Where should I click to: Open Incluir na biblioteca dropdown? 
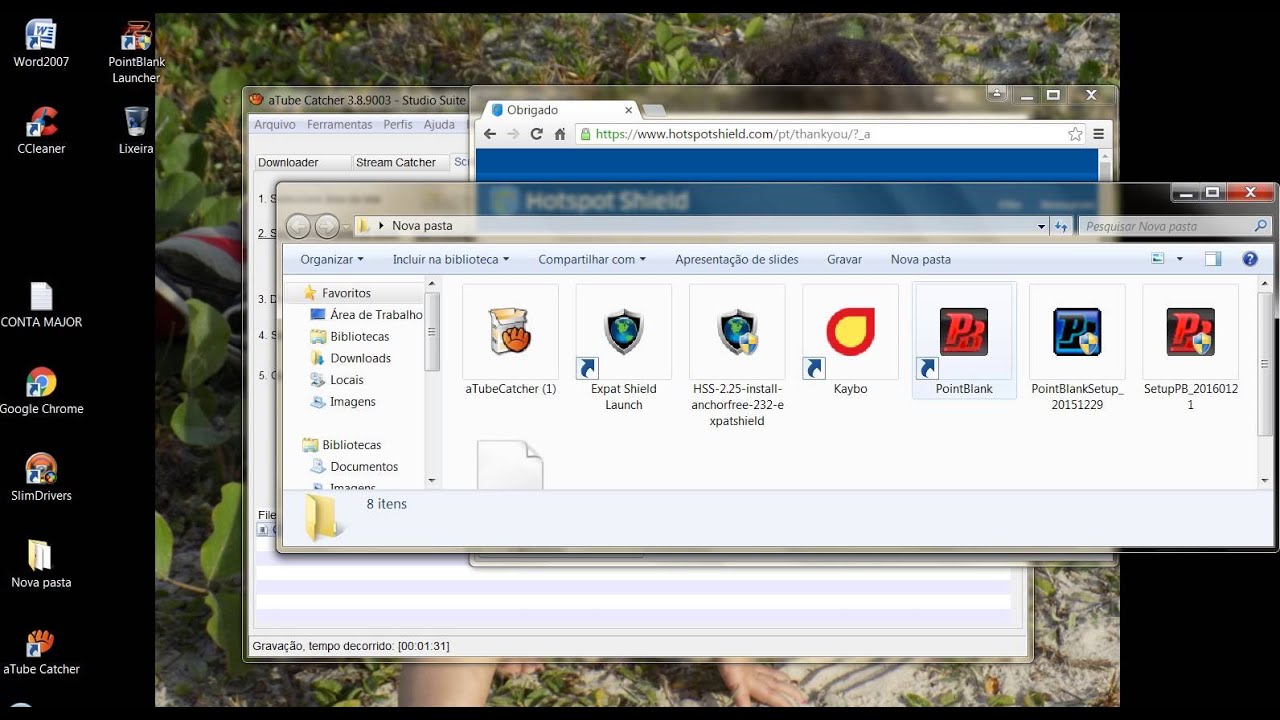tap(451, 259)
